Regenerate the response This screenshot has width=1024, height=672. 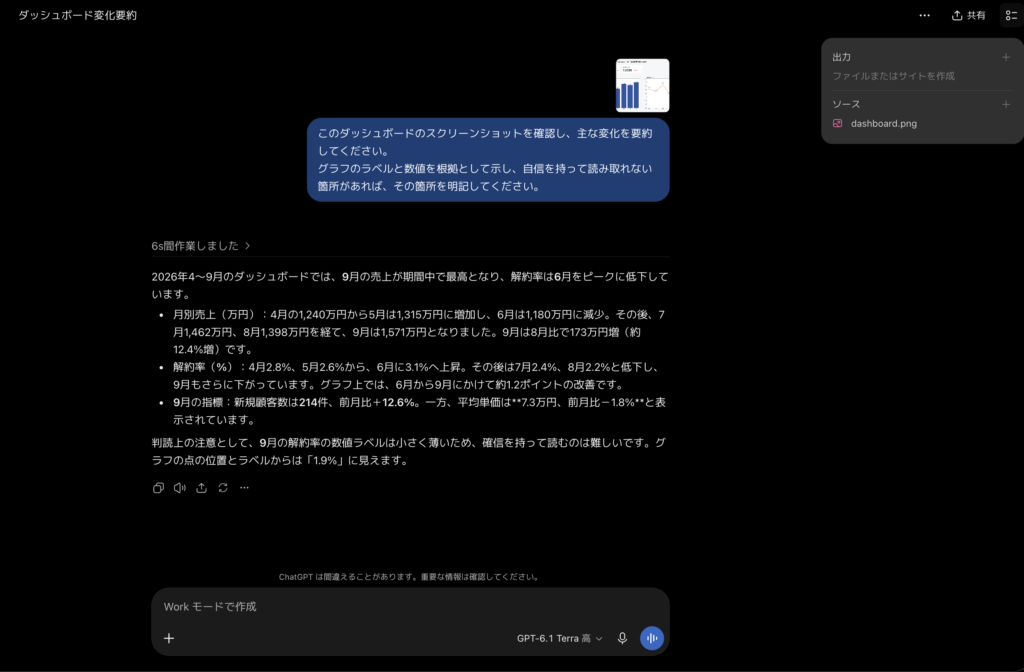coord(223,488)
